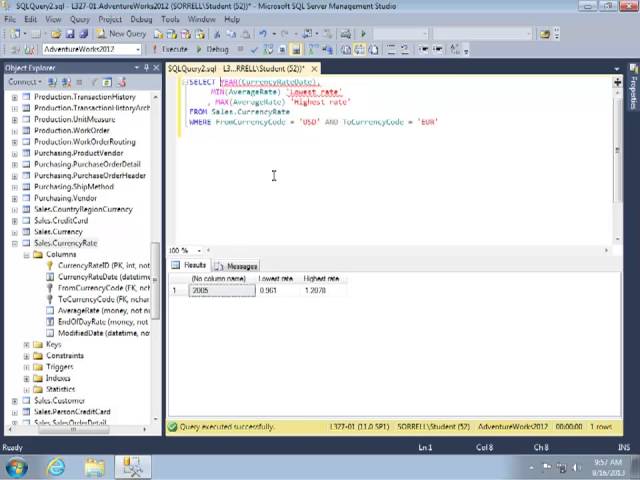
Task: Click the Debug button
Action: (213, 49)
